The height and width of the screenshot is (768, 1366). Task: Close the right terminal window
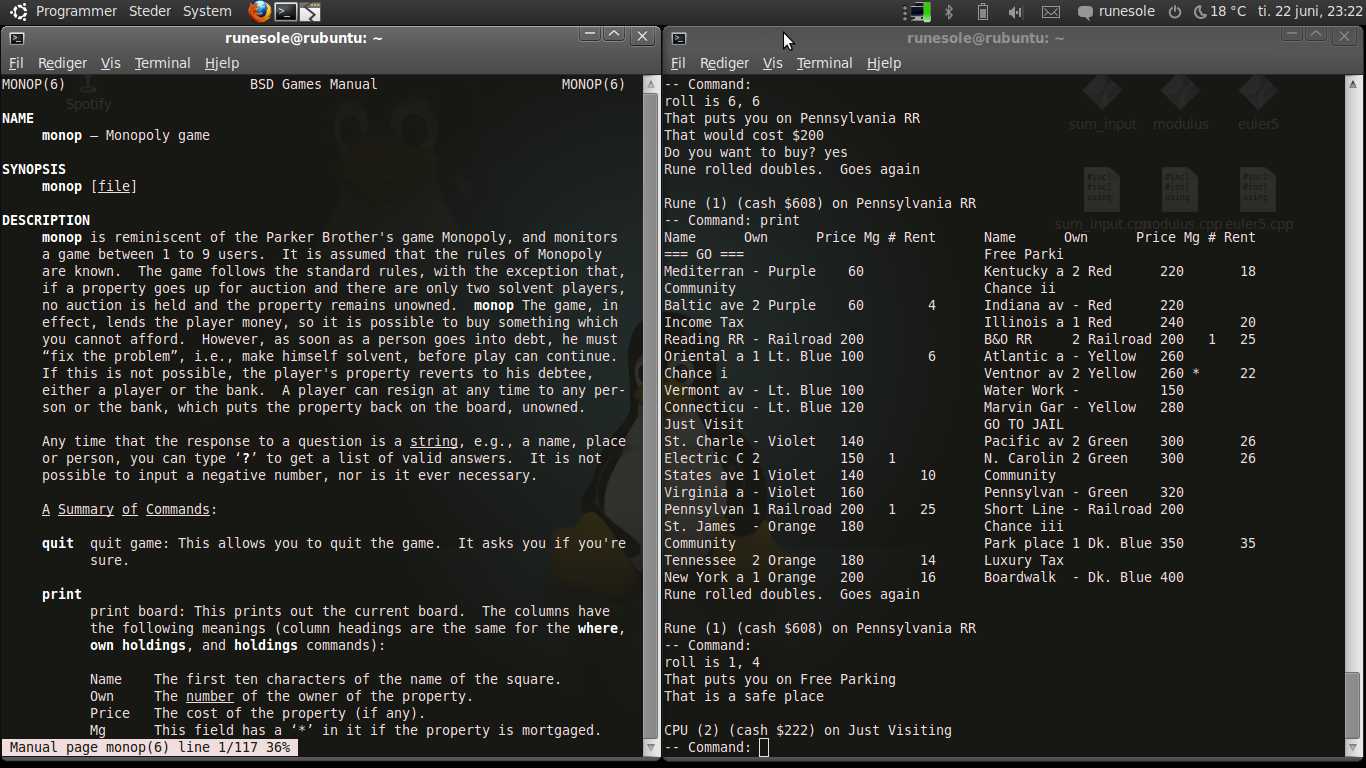[1345, 36]
